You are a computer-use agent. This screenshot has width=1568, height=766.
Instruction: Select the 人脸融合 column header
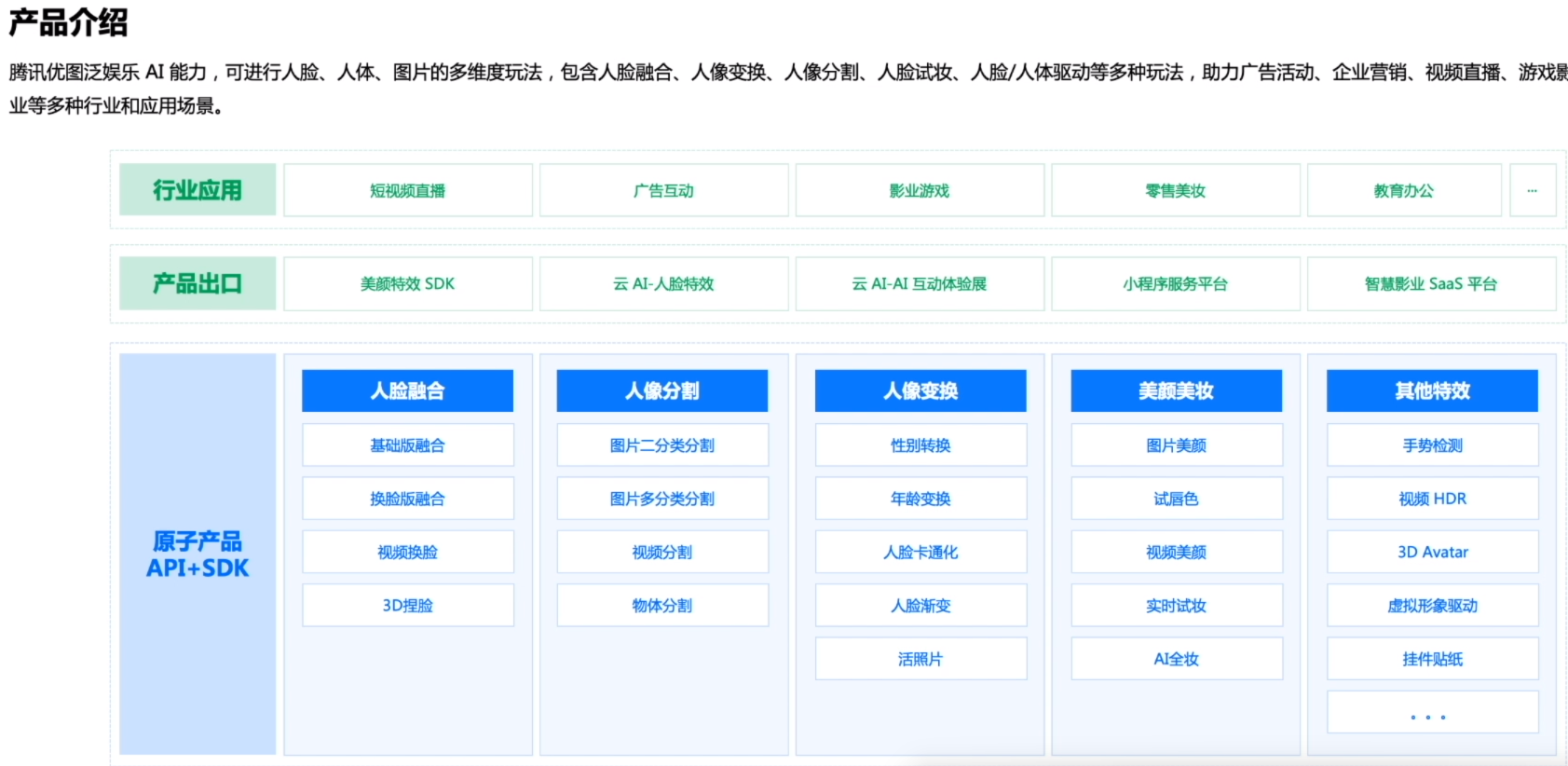click(408, 390)
